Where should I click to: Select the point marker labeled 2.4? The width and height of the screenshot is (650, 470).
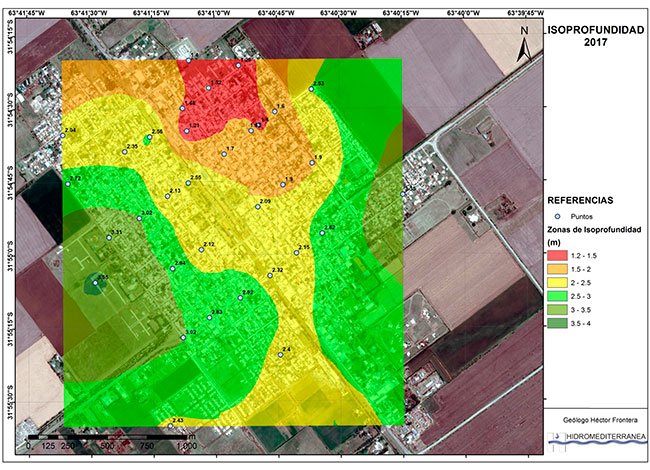point(280,355)
